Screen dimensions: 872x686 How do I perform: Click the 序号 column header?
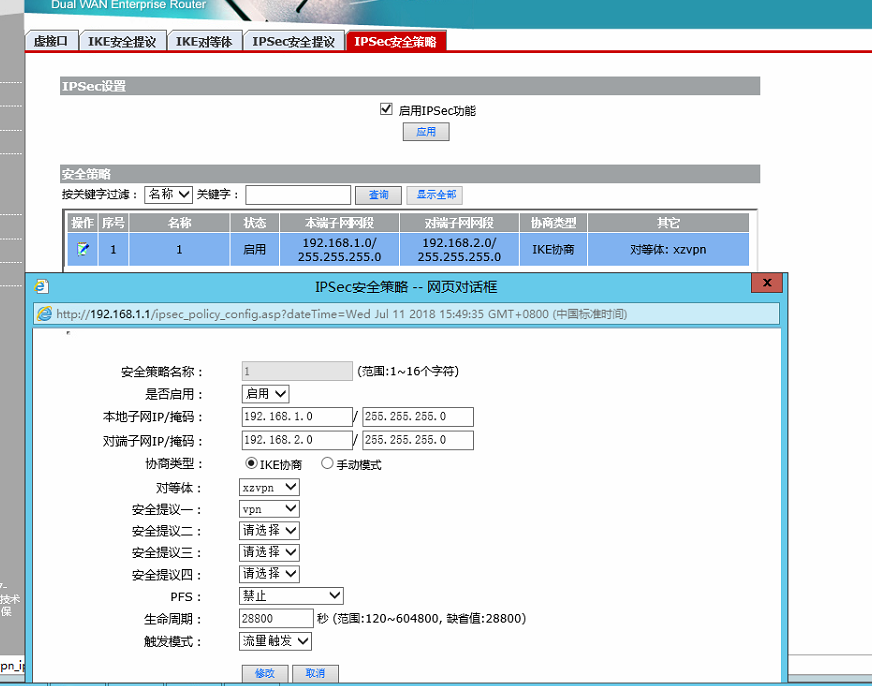(x=113, y=223)
